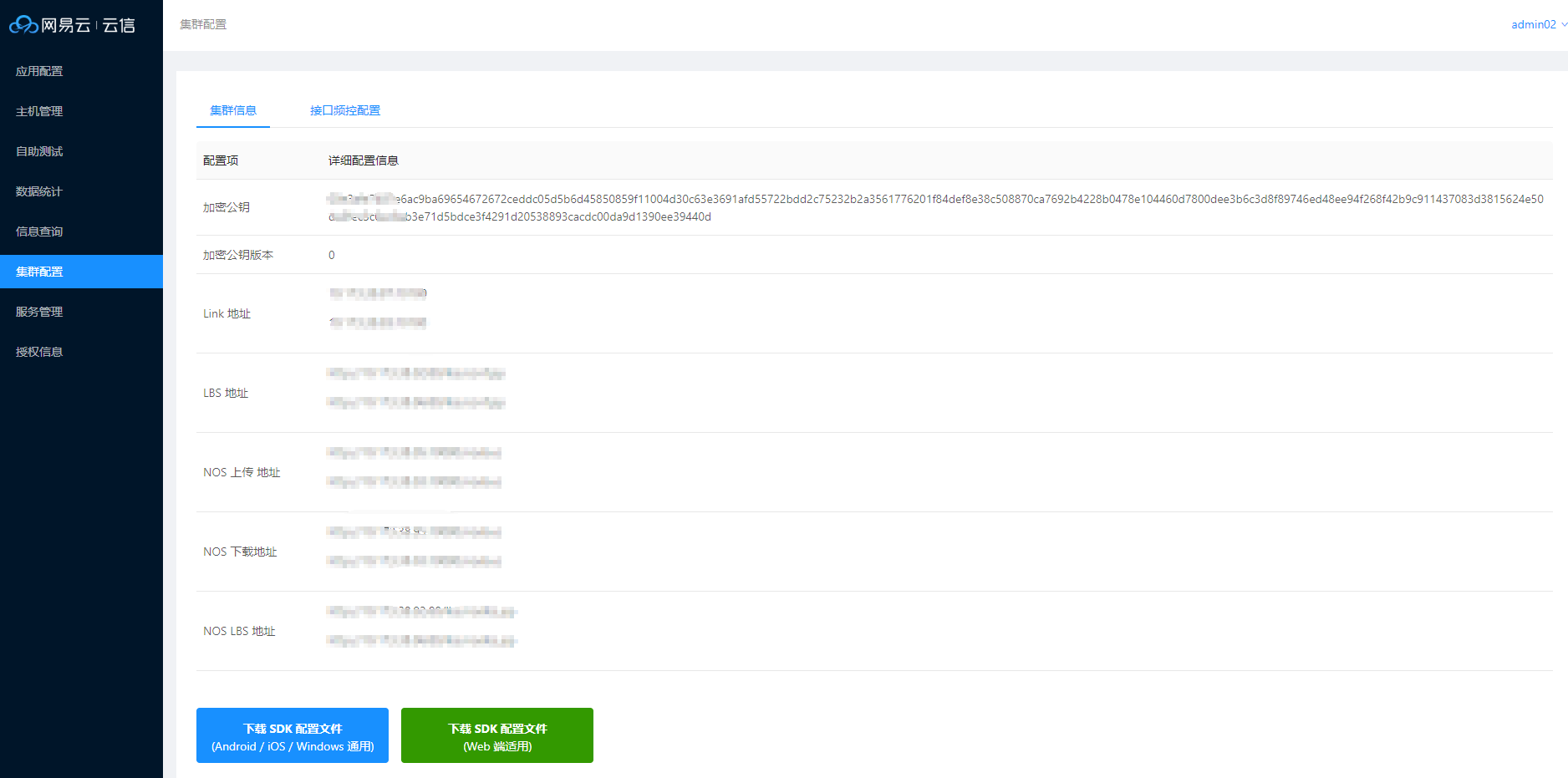Open 服务管理 in the sidebar
The image size is (1568, 778).
tap(39, 312)
